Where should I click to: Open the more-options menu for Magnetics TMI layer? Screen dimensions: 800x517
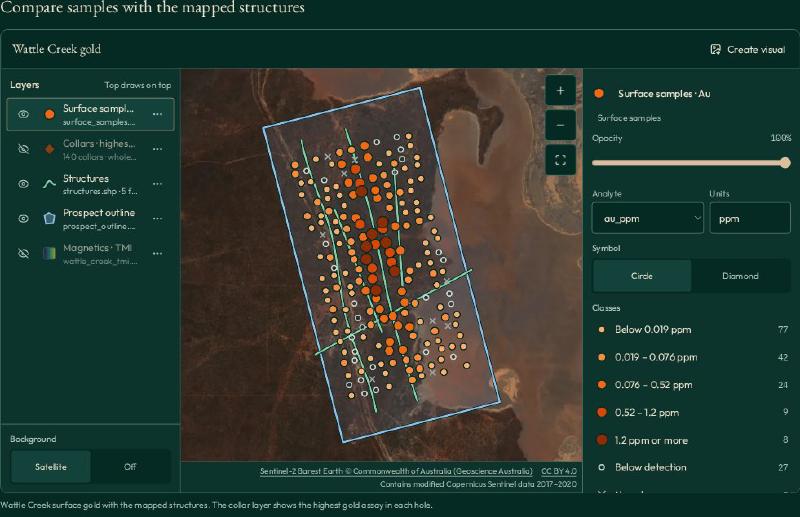157,253
